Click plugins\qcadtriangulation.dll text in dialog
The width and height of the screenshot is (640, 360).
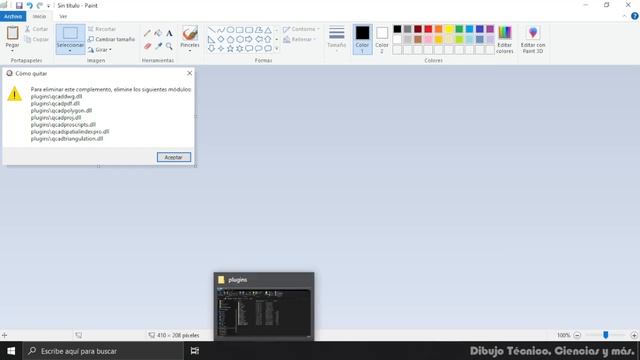(x=67, y=139)
